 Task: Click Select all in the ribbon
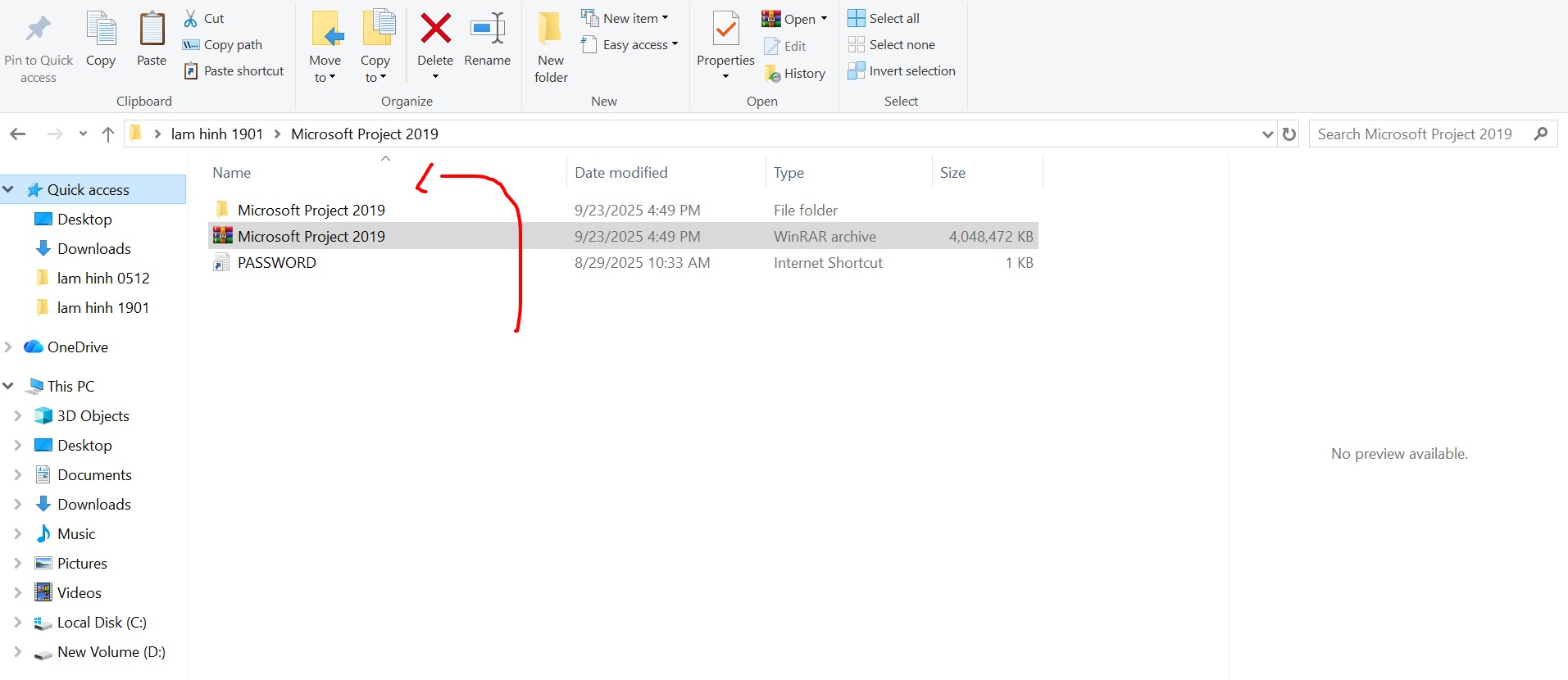tap(893, 18)
